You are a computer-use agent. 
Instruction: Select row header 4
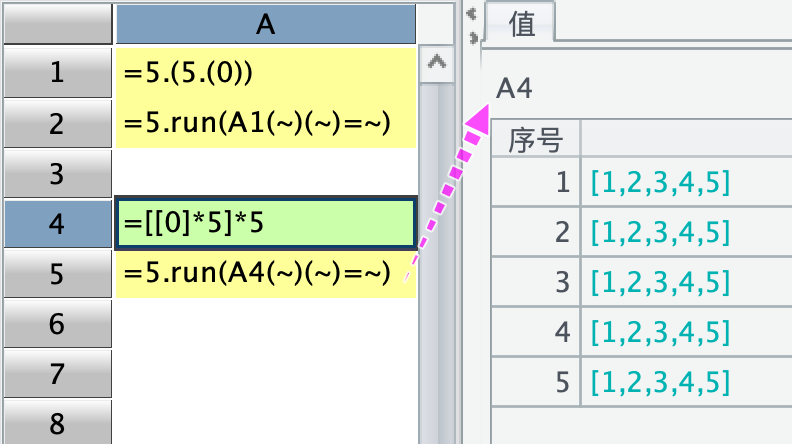coord(58,223)
